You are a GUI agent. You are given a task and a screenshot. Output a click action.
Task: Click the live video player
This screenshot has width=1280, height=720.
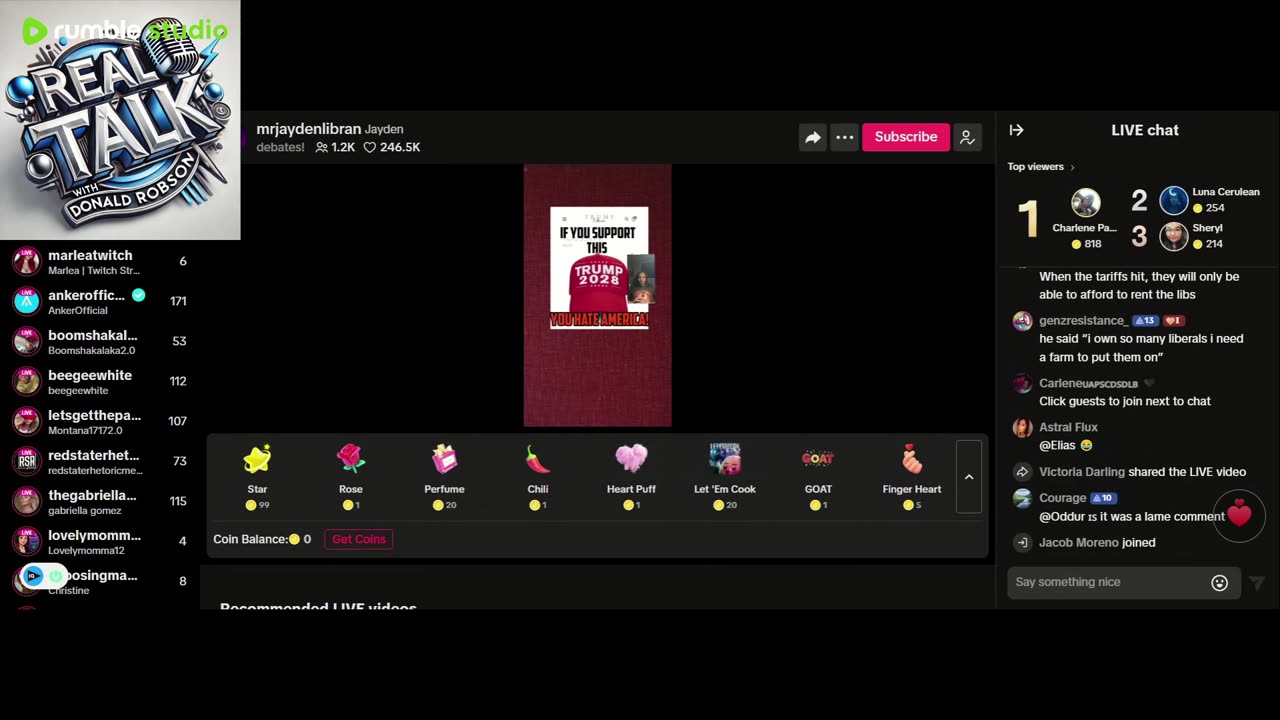click(x=598, y=296)
